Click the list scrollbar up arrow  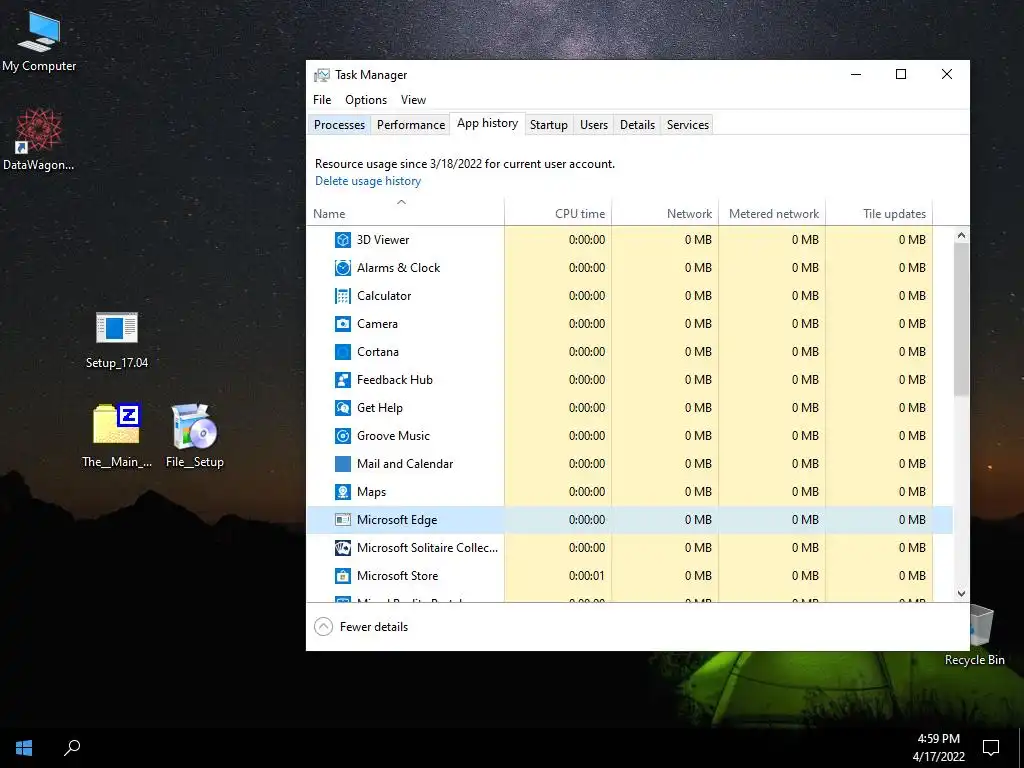[x=961, y=235]
